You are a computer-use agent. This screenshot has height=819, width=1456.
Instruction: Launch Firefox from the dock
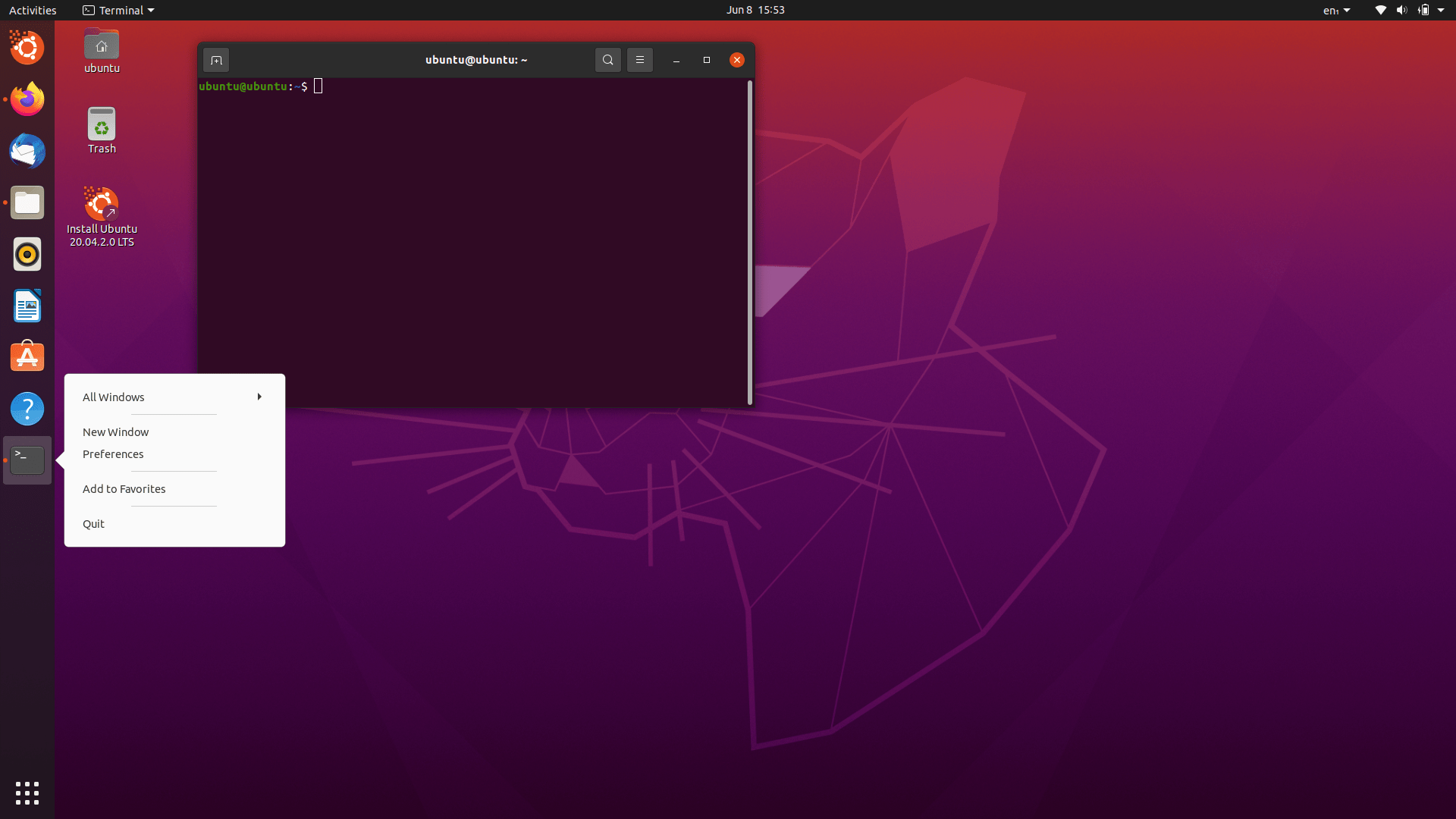click(x=27, y=99)
